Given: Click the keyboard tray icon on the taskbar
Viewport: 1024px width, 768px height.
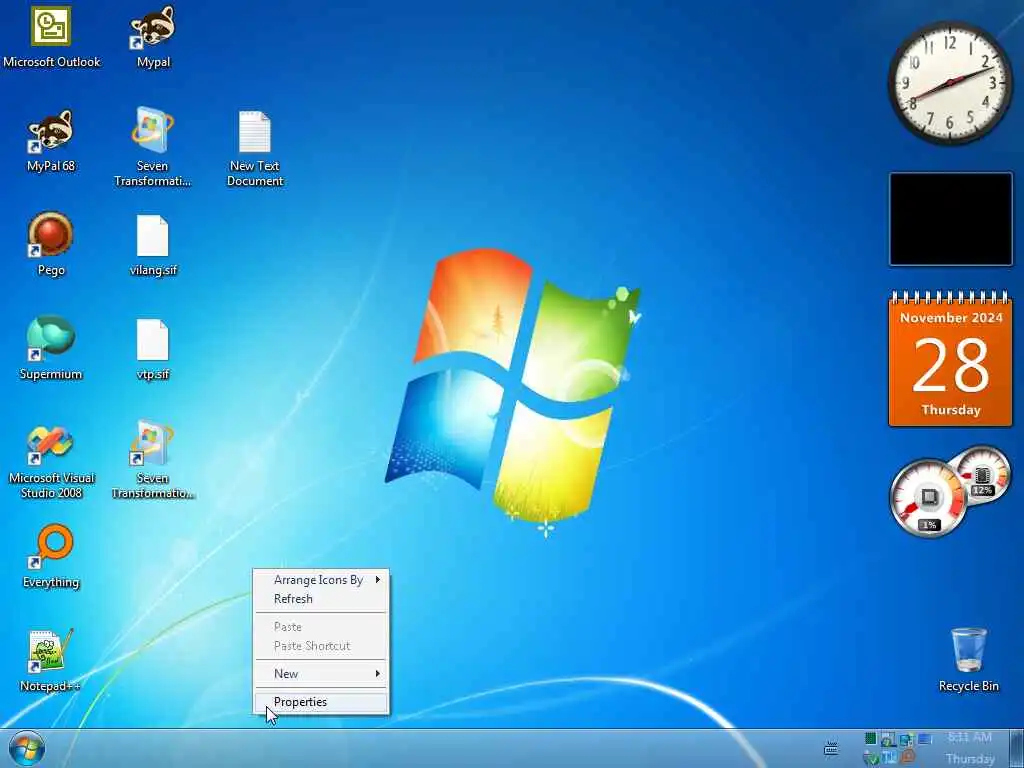Looking at the screenshot, I should click(x=831, y=749).
